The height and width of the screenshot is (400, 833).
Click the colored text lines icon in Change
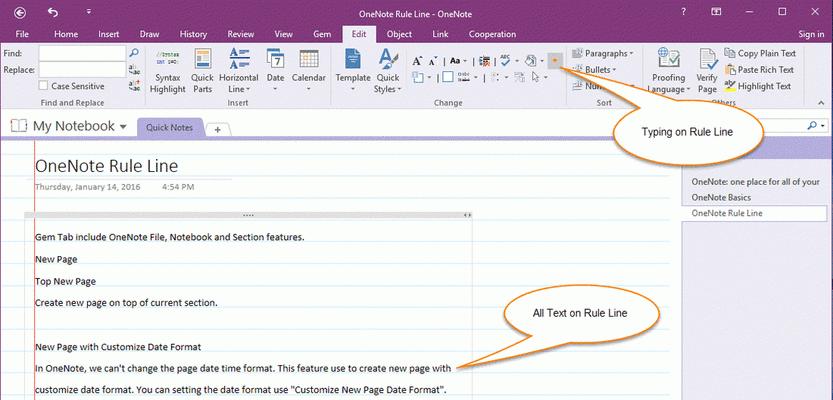click(x=484, y=61)
